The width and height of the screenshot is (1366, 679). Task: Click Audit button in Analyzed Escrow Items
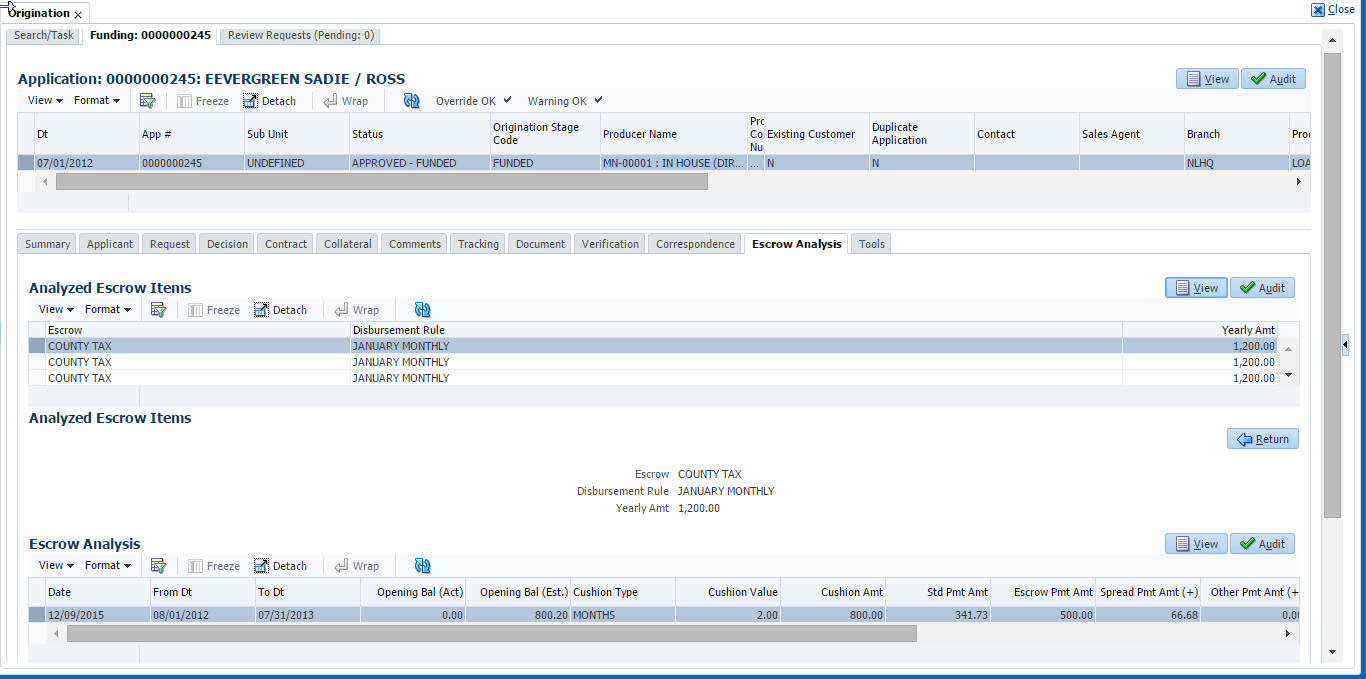click(1262, 288)
